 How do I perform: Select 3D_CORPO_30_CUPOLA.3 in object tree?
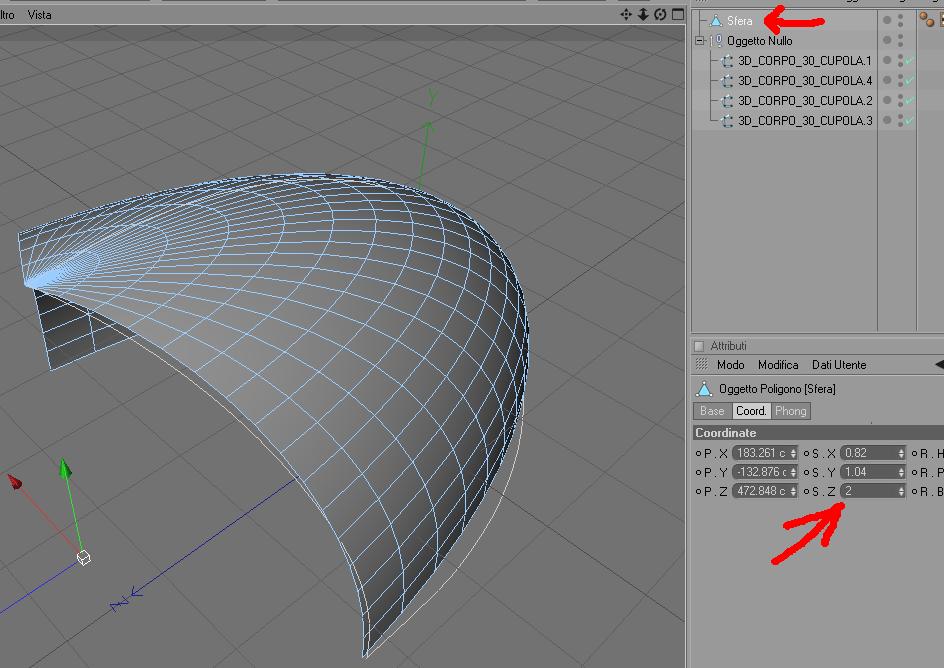coord(805,121)
